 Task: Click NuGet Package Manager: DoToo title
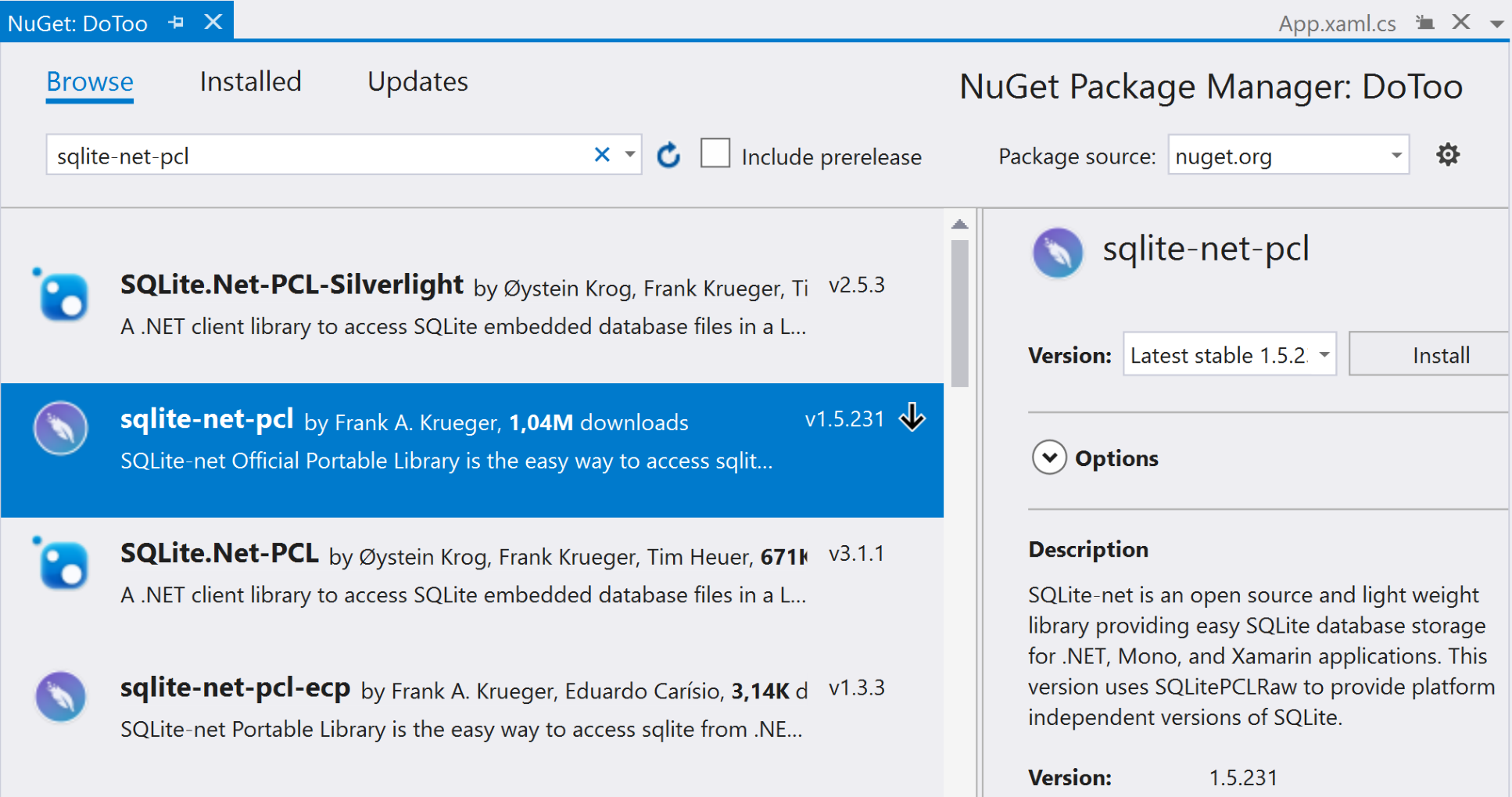point(1211,86)
